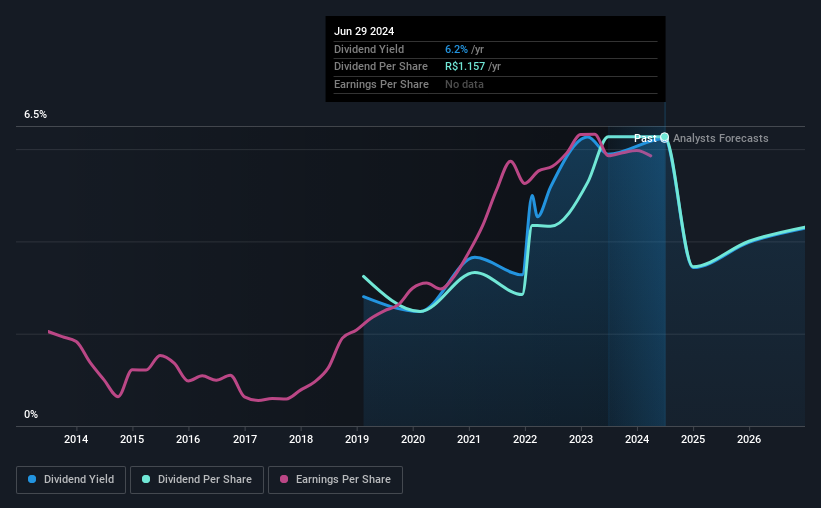This screenshot has height=508, width=821.
Task: Click the blue Dividend Yield legend dot
Action: pyautogui.click(x=32, y=479)
